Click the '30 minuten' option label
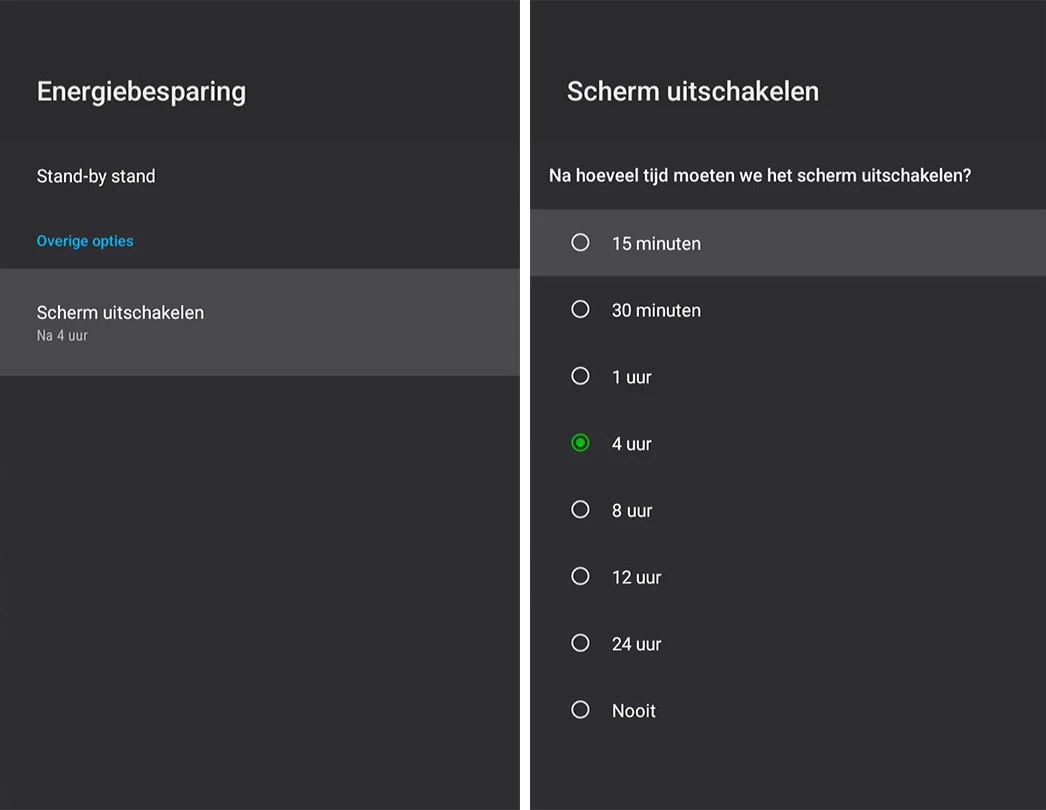 coord(656,311)
